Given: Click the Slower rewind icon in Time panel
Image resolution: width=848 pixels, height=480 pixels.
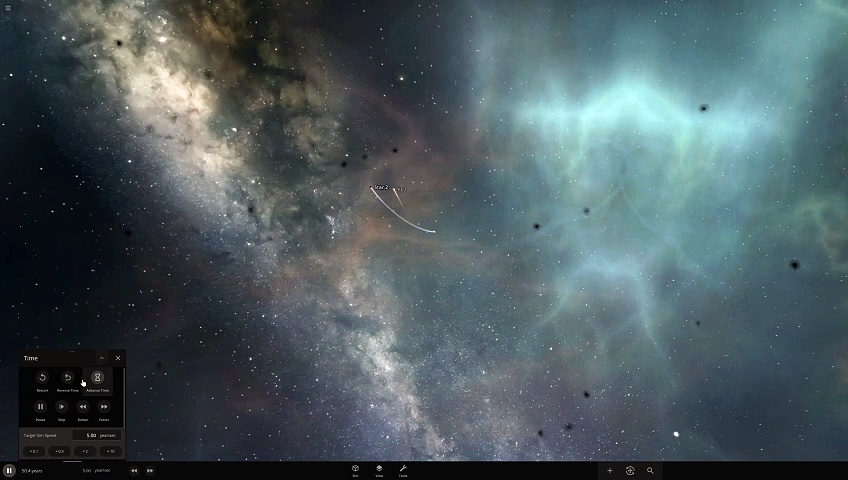Looking at the screenshot, I should [x=83, y=407].
